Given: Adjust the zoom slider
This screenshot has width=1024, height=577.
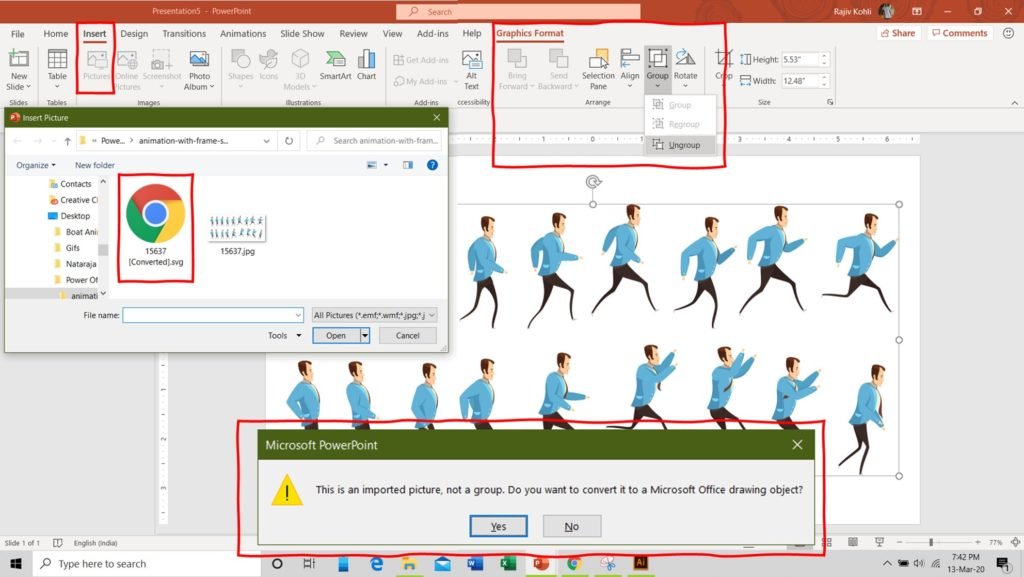Looking at the screenshot, I should point(931,542).
